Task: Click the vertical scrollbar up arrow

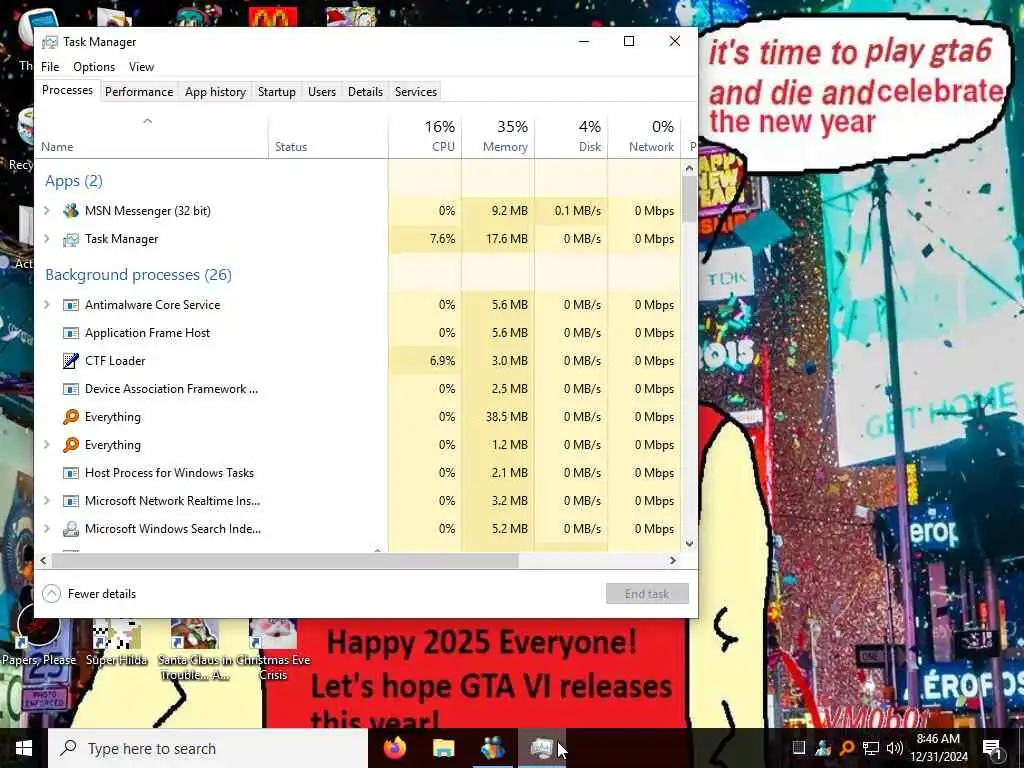Action: pos(690,168)
